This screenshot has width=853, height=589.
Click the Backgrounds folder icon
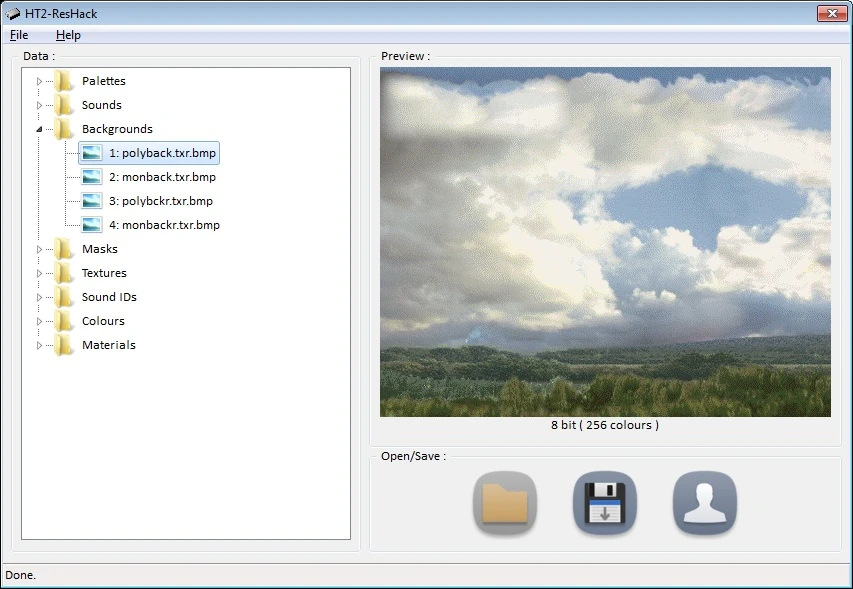point(64,129)
